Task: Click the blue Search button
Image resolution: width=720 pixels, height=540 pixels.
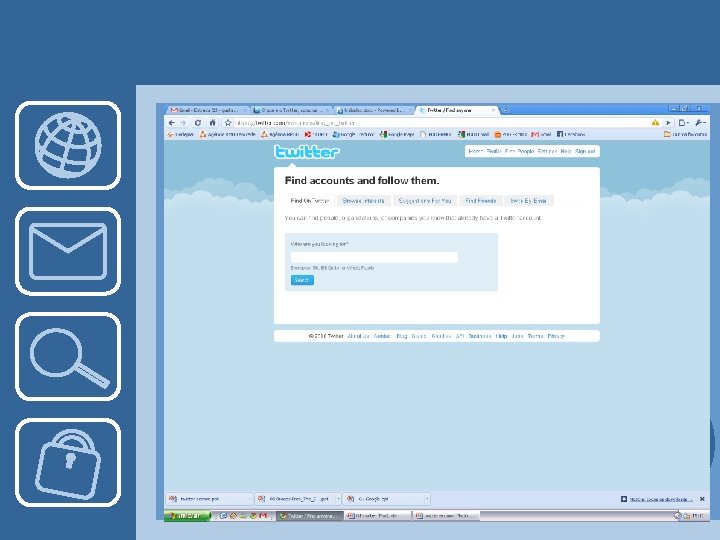Action: click(x=302, y=280)
